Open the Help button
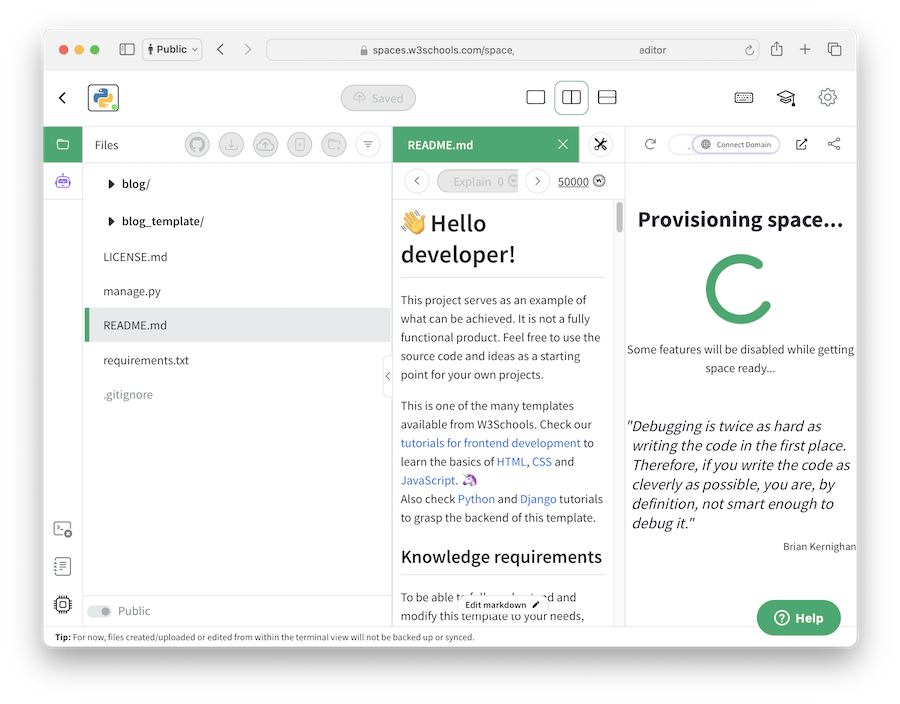This screenshot has height=704, width=900. tap(798, 618)
